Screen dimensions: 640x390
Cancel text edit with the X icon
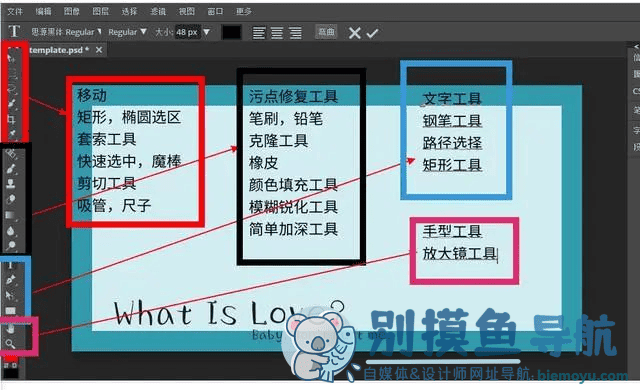point(355,33)
